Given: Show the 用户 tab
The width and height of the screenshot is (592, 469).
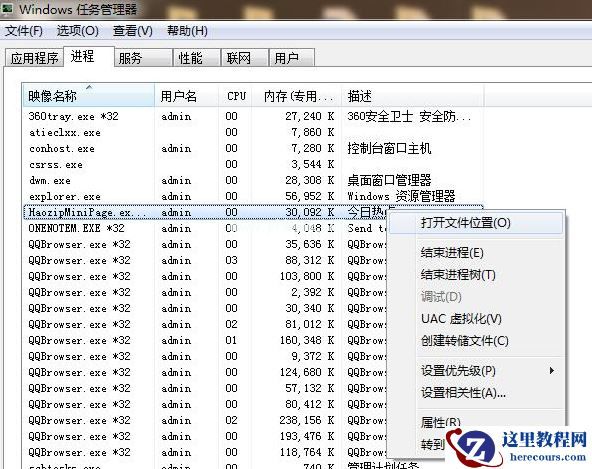Looking at the screenshot, I should point(291,58).
